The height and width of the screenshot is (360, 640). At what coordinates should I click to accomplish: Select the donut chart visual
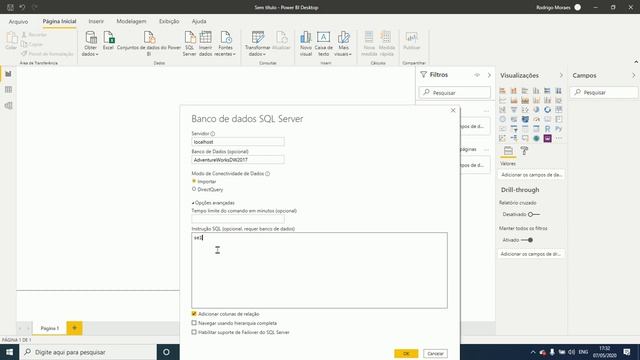point(547,109)
